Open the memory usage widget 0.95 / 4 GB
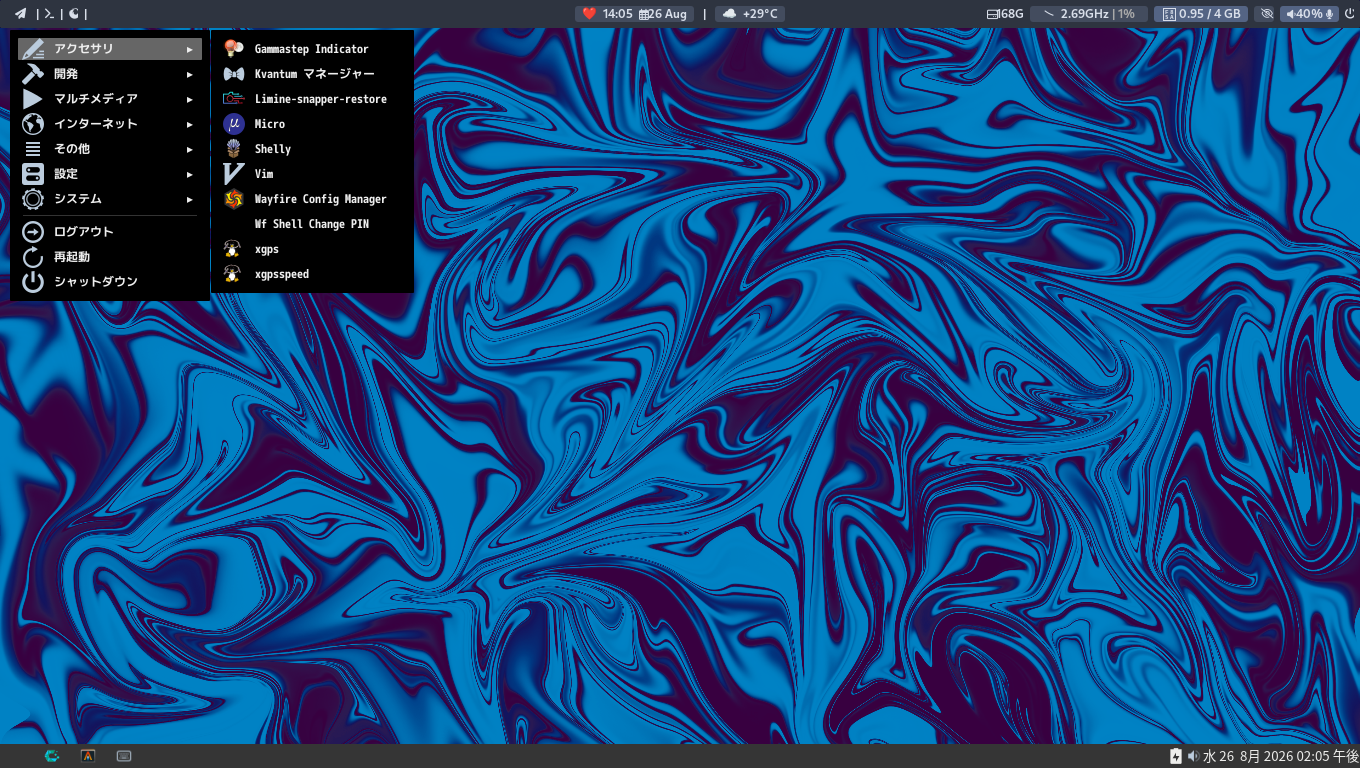This screenshot has height=768, width=1360. (x=1200, y=14)
